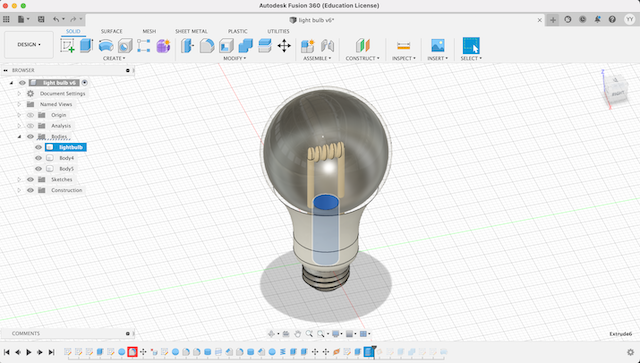Jump to the timeline end
The height and width of the screenshot is (363, 640).
(51, 352)
